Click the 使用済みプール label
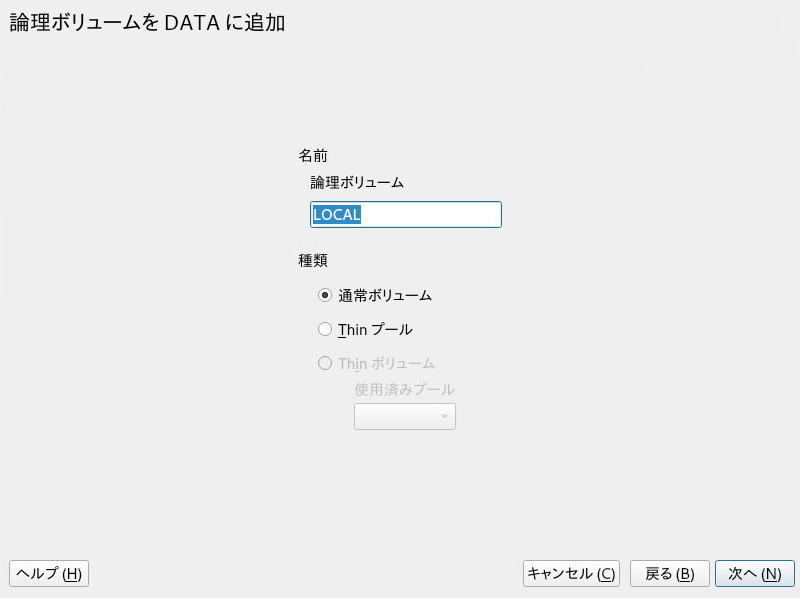This screenshot has height=598, width=800. point(405,389)
